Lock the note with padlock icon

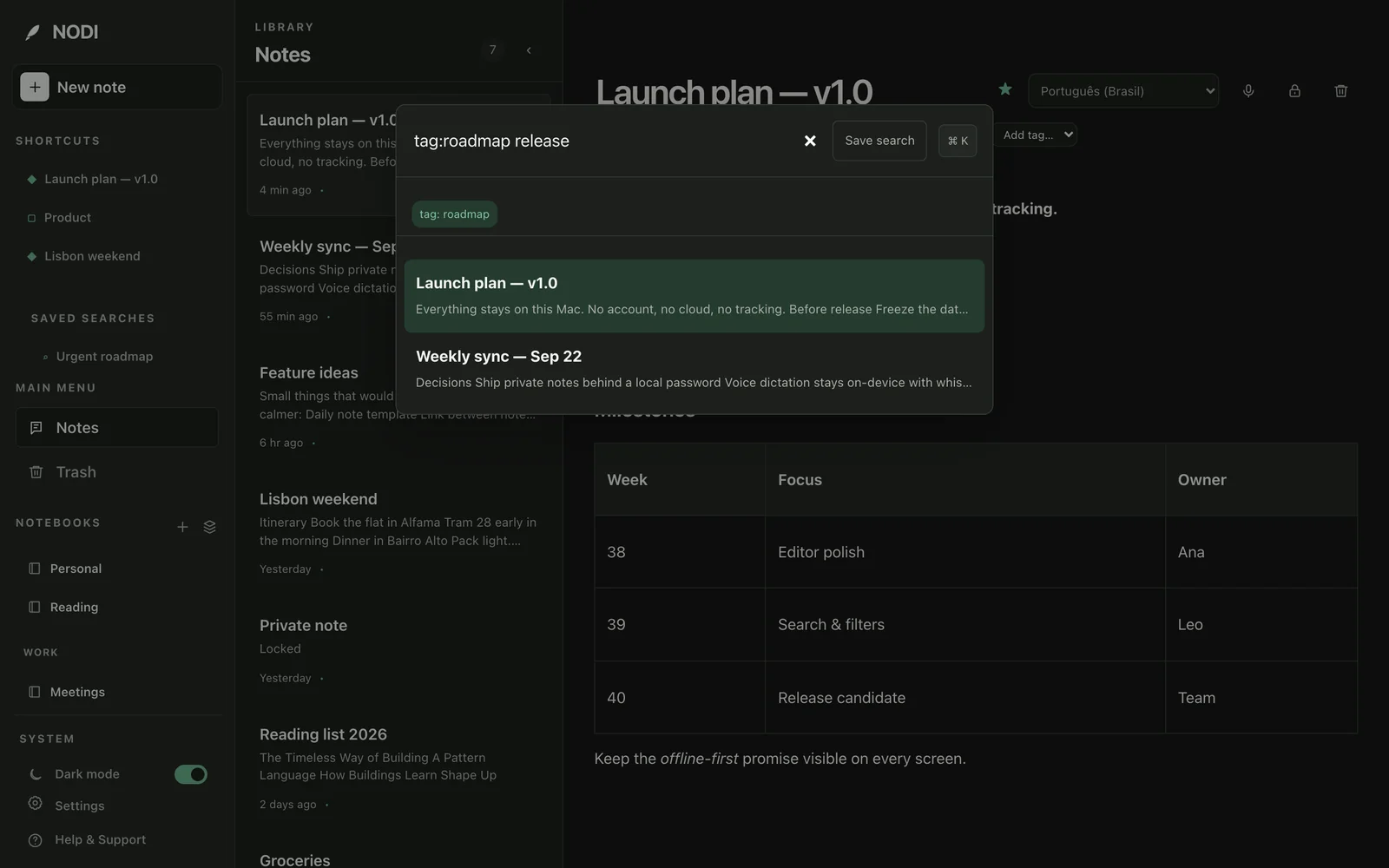[x=1294, y=90]
